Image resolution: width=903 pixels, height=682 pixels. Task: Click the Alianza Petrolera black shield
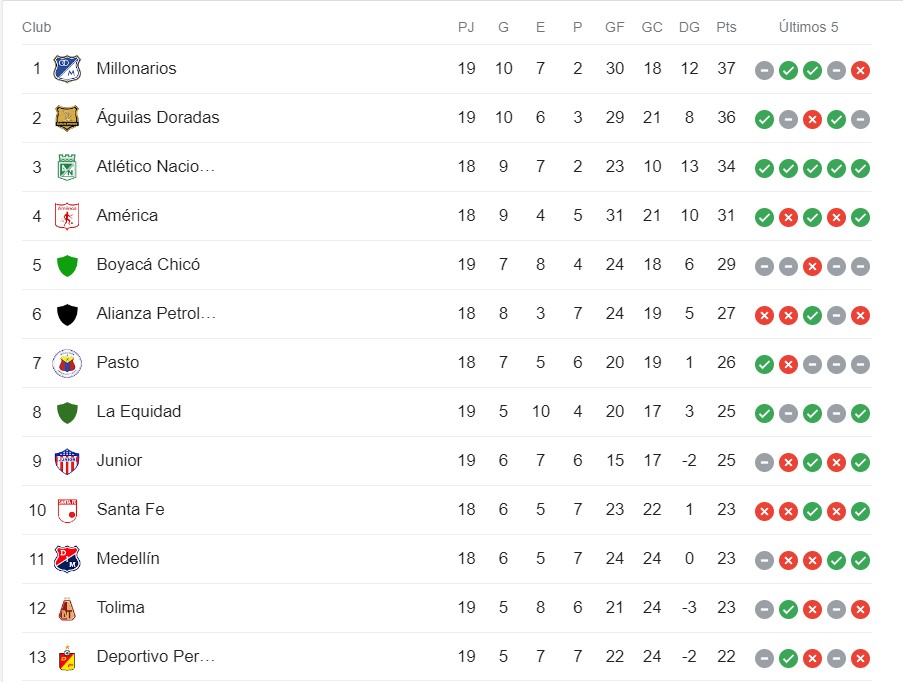[x=67, y=314]
